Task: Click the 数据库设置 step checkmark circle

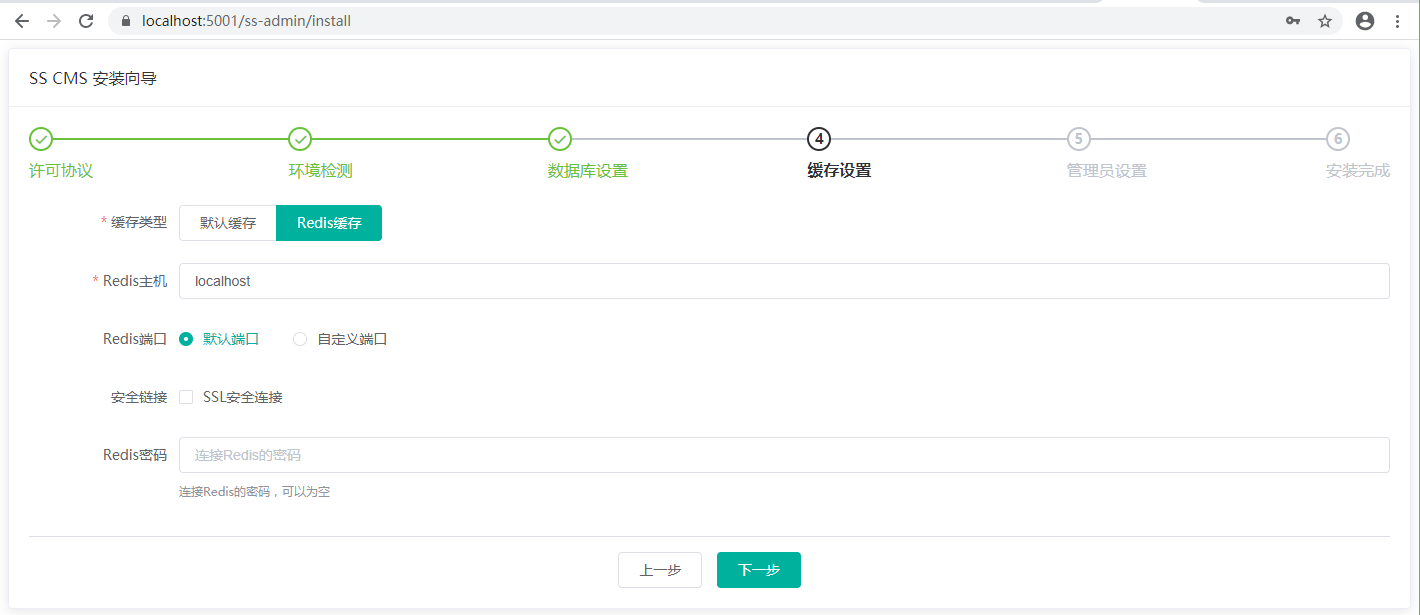Action: (x=560, y=139)
